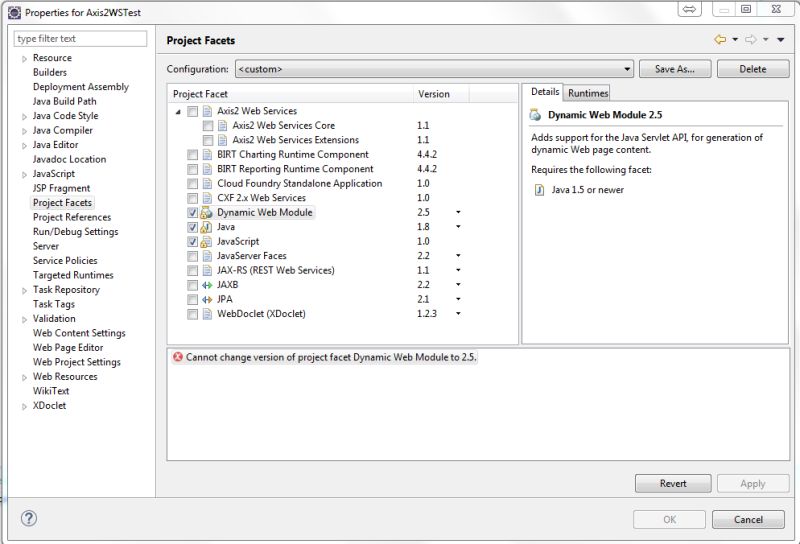
Task: Click the Dynamic Web Module 2.5 details icon
Action: click(535, 115)
